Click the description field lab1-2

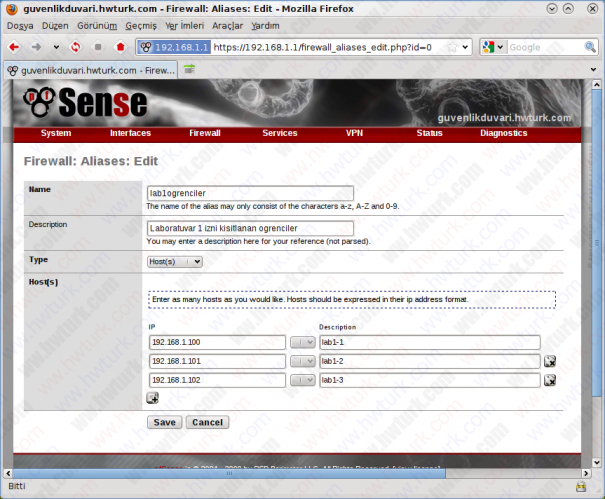(x=430, y=361)
